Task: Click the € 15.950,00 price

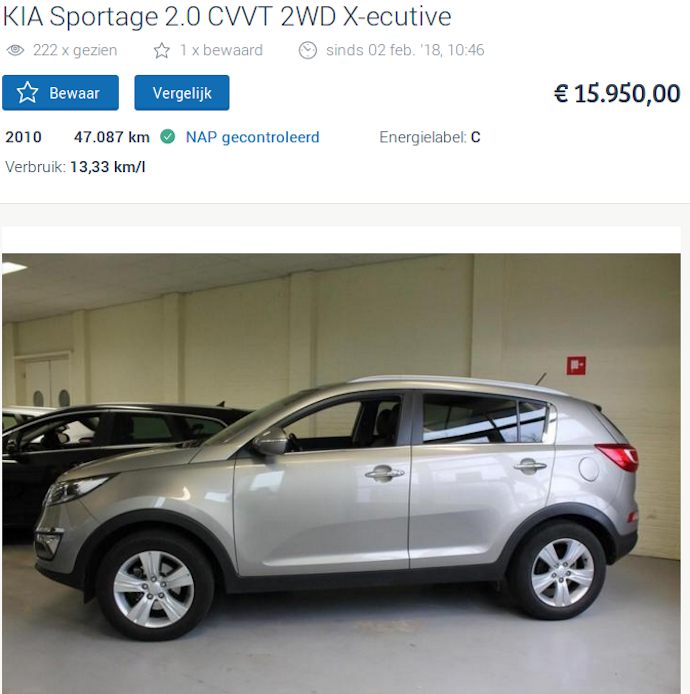Action: pos(617,94)
